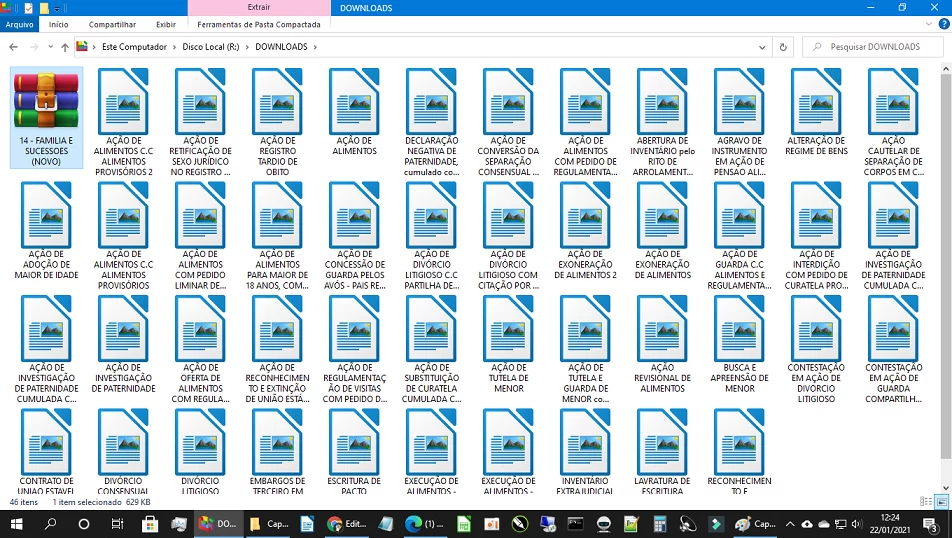Screen dimensions: 952x538
Task: Open Microsoft Edge from the taskbar
Action: coord(413,523)
